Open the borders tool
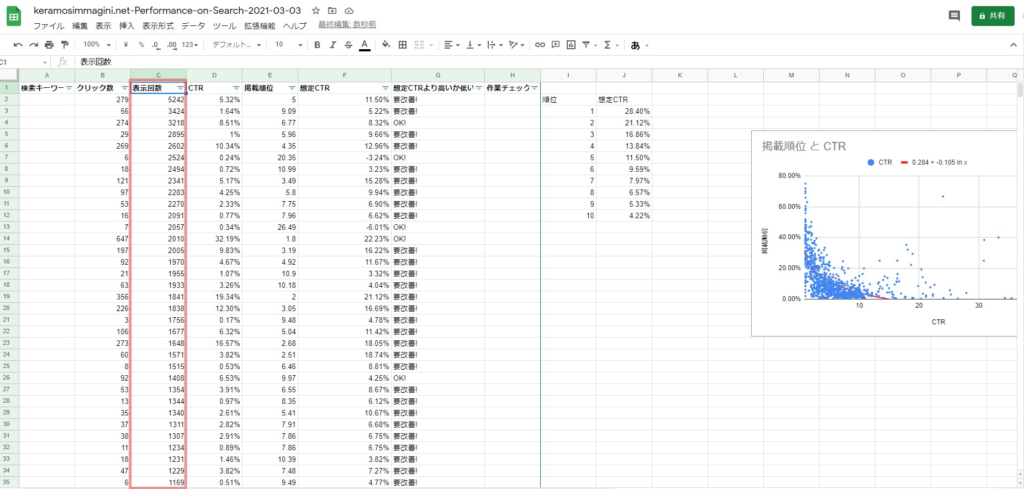This screenshot has height=489, width=1024. (402, 45)
